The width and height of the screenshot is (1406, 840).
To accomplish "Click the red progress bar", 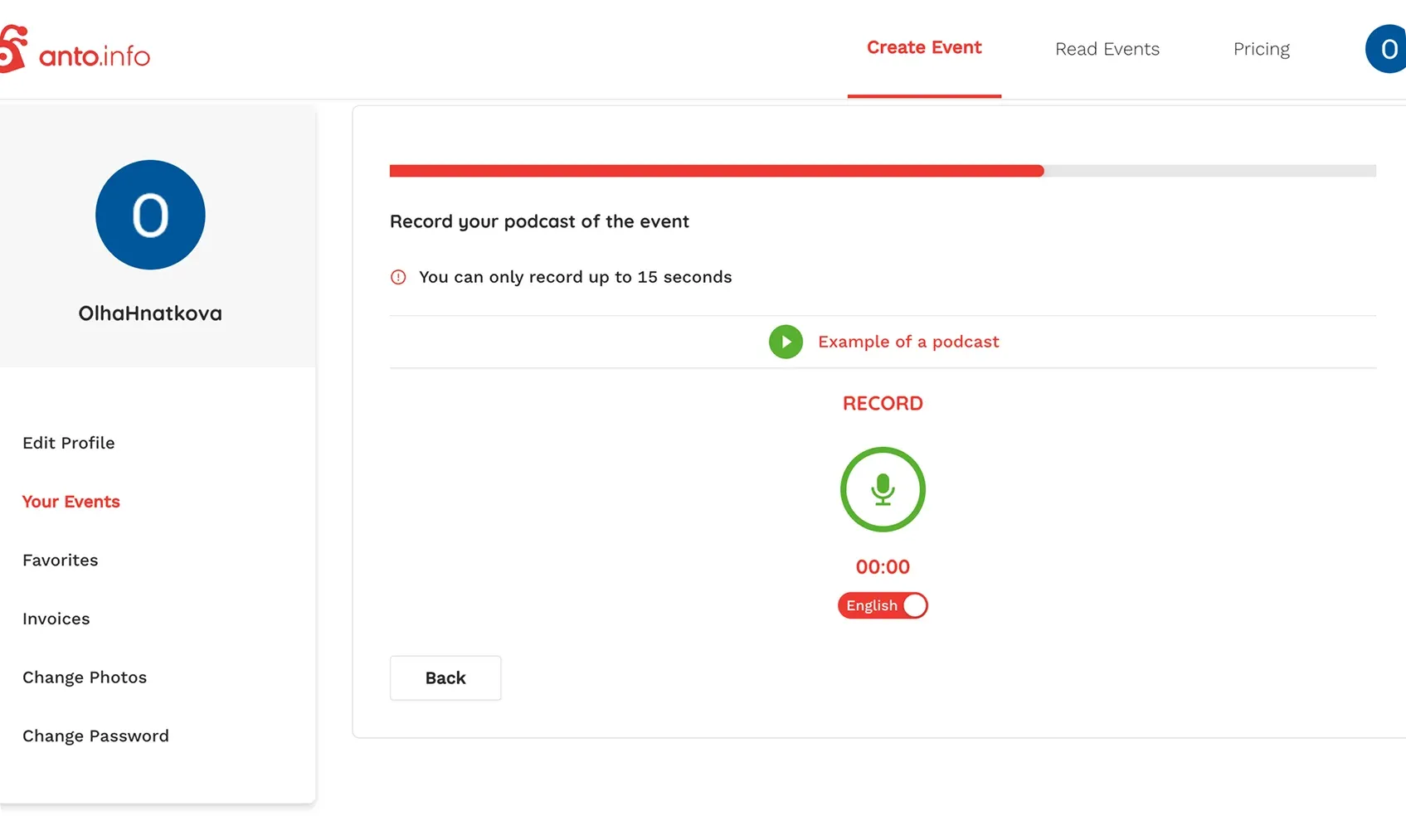I will coord(717,171).
